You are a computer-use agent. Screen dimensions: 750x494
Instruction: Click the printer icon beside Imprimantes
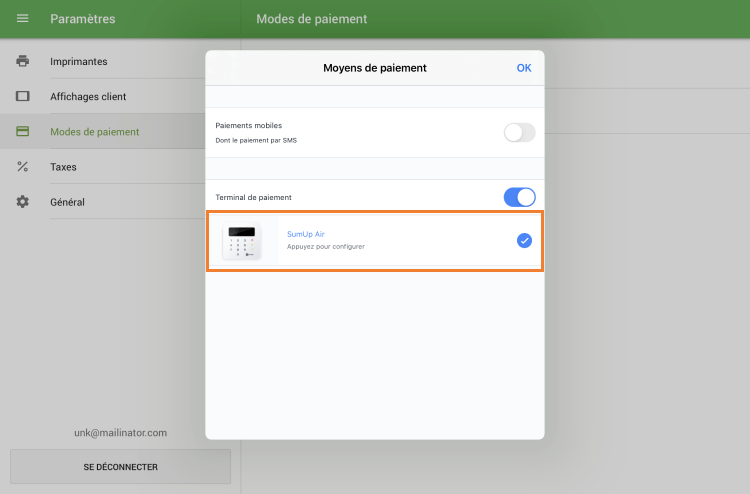click(22, 61)
